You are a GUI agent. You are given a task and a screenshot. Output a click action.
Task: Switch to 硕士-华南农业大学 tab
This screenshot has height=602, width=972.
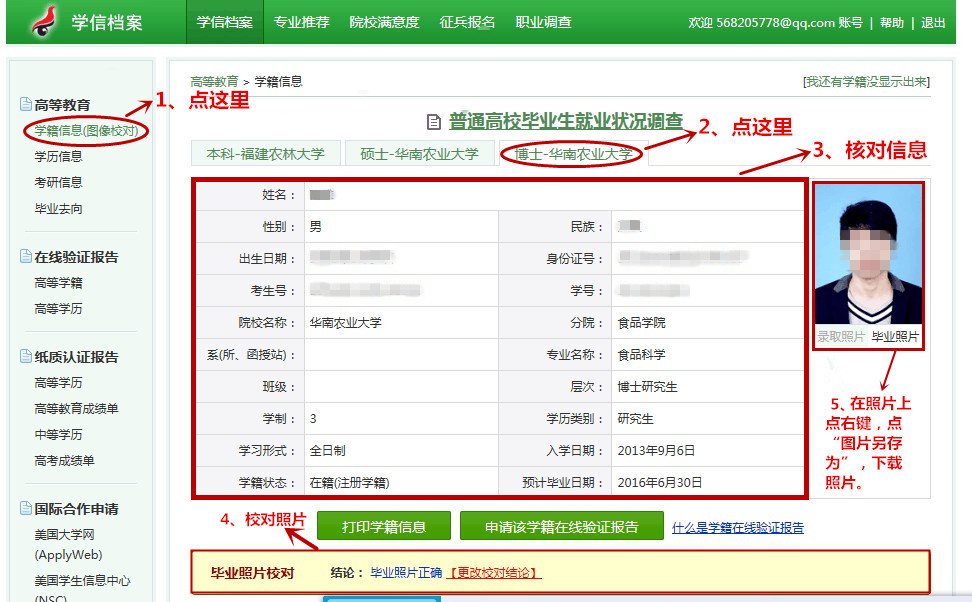(x=420, y=154)
